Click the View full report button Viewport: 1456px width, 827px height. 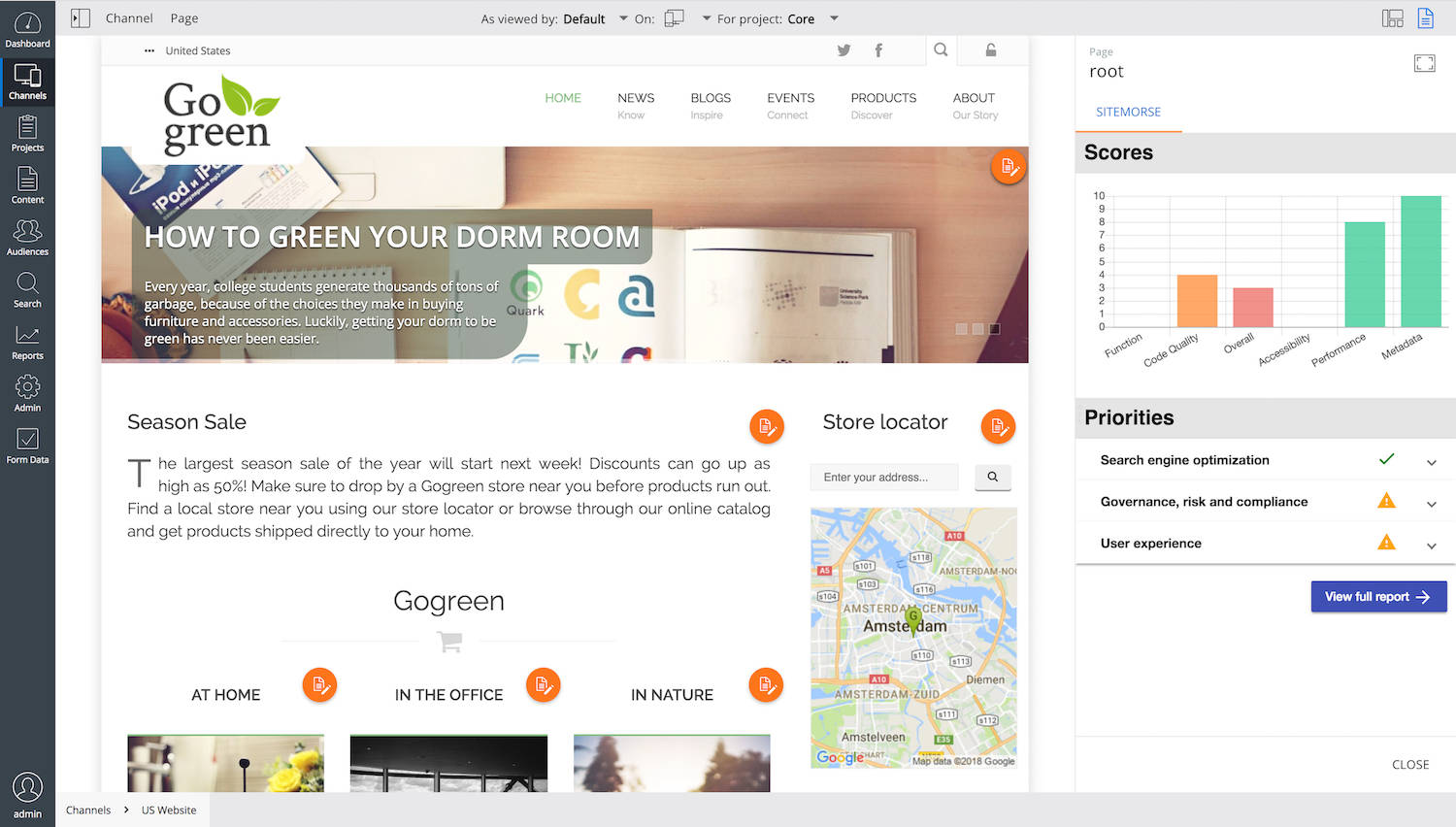tap(1378, 596)
